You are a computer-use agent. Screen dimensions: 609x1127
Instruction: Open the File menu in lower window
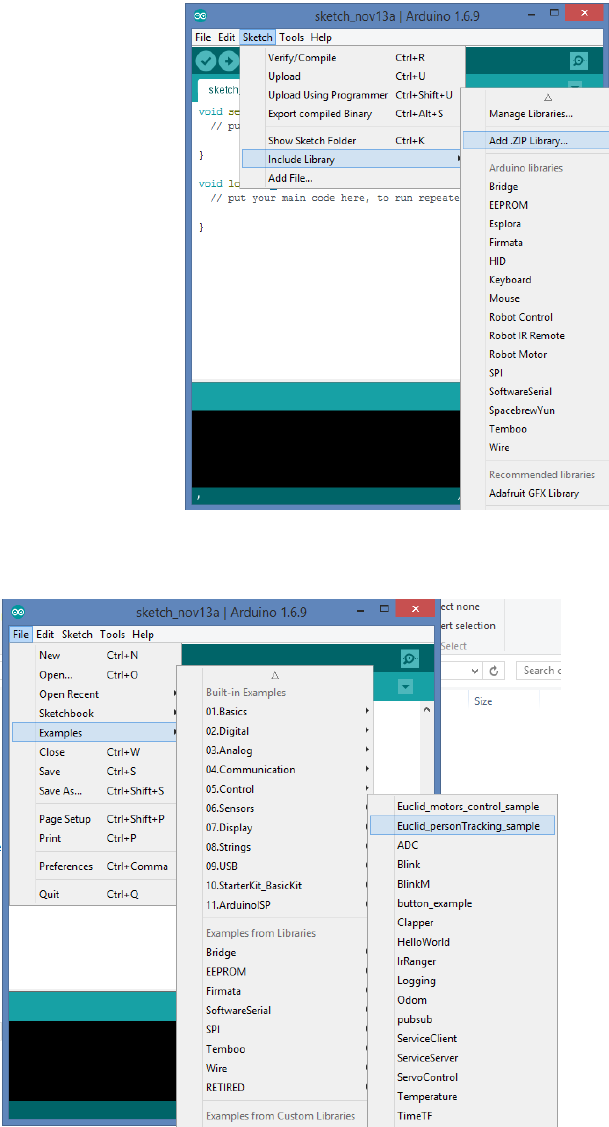21,635
